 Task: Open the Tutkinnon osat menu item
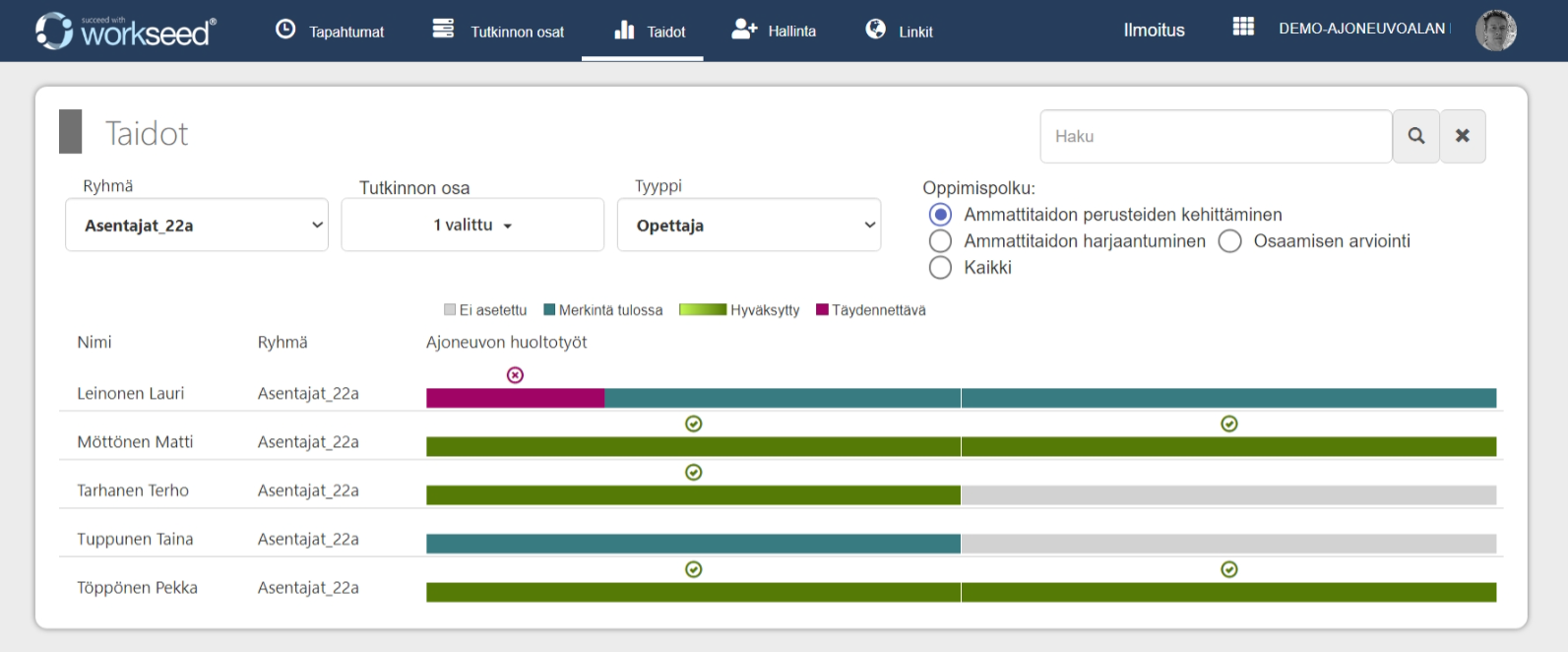pyautogui.click(x=499, y=32)
